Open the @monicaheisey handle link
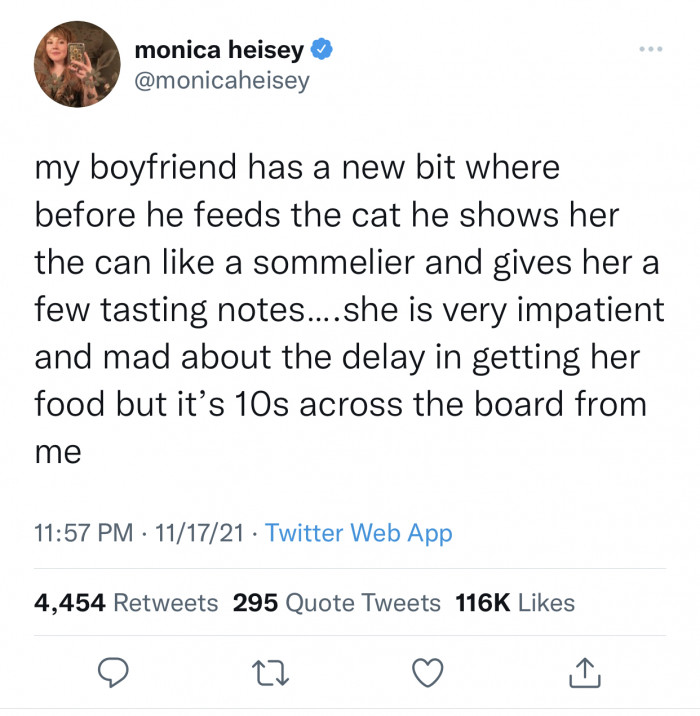The height and width of the screenshot is (716, 700). (221, 80)
